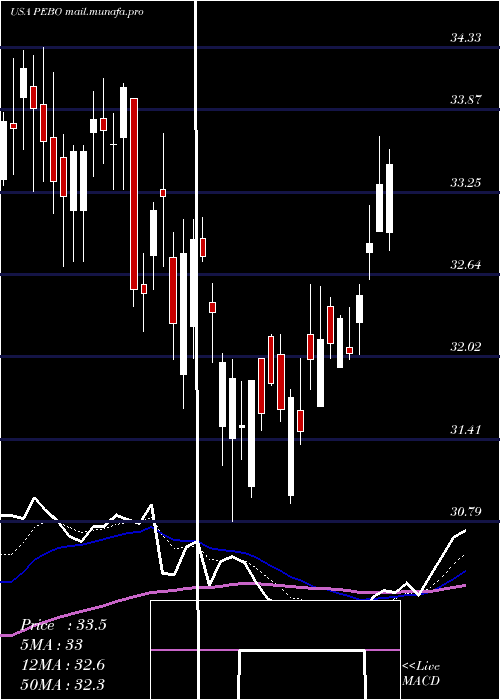This screenshot has width=500, height=700.
Task: Click the 12MA : 32.6 readout
Action: click(x=63, y=665)
